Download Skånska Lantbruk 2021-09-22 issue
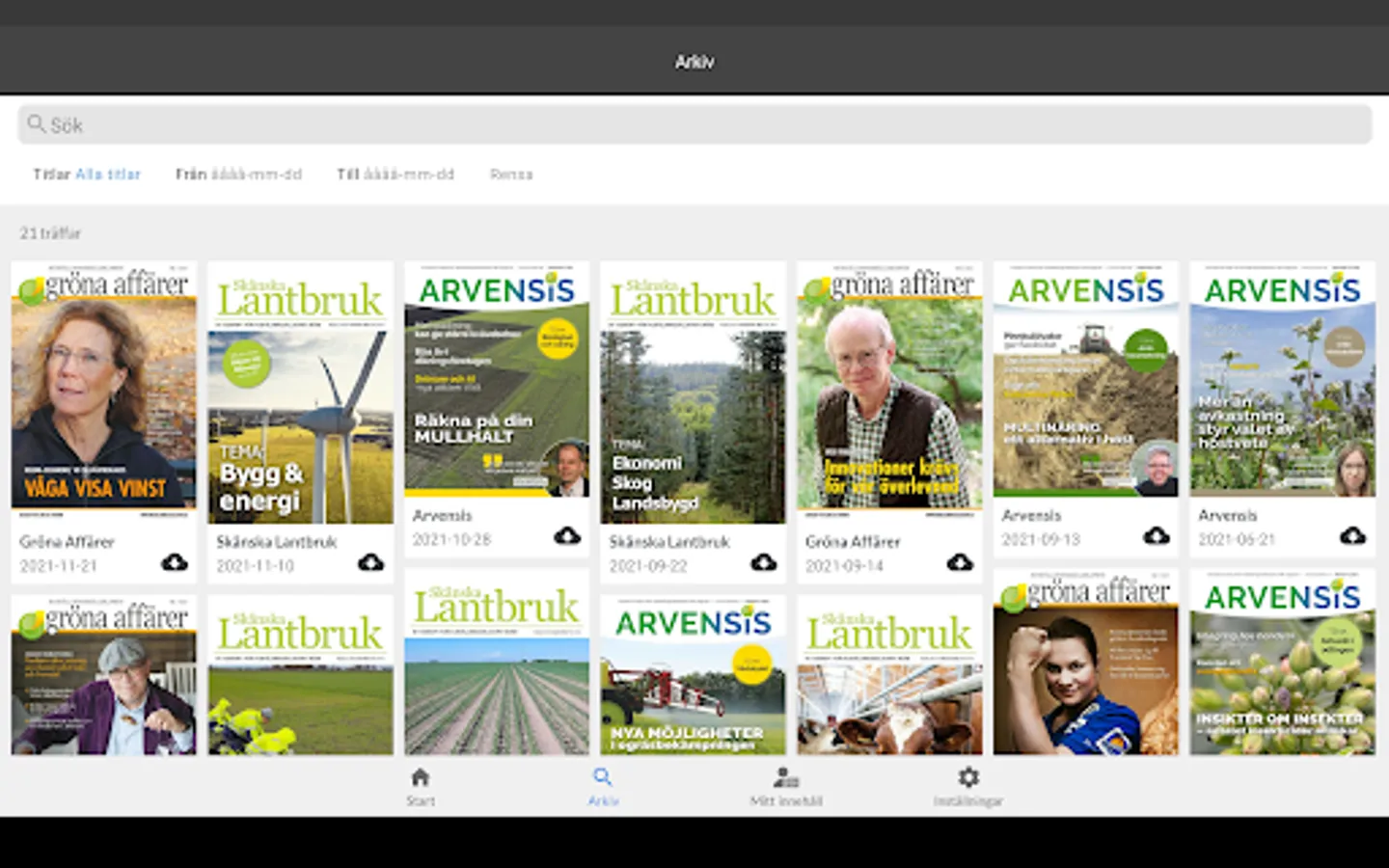The height and width of the screenshot is (868, 1389). point(764,561)
